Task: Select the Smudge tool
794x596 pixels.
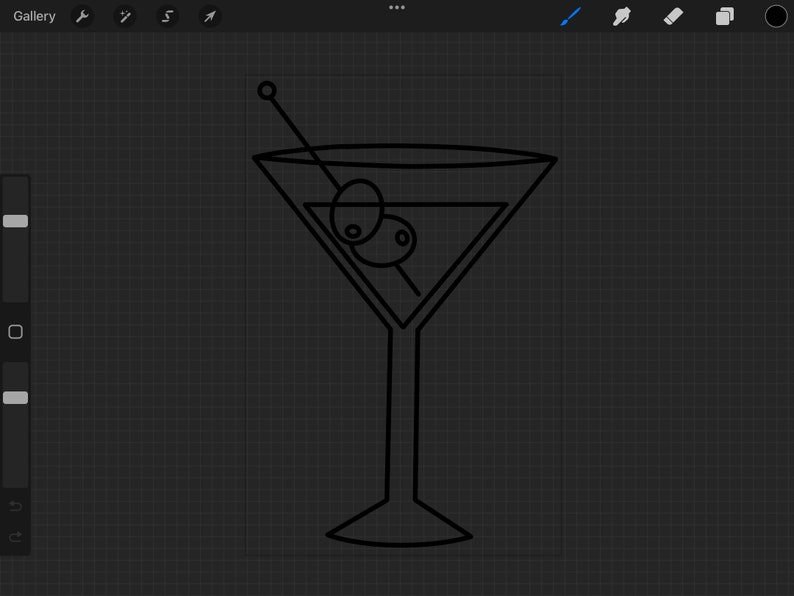Action: click(621, 16)
